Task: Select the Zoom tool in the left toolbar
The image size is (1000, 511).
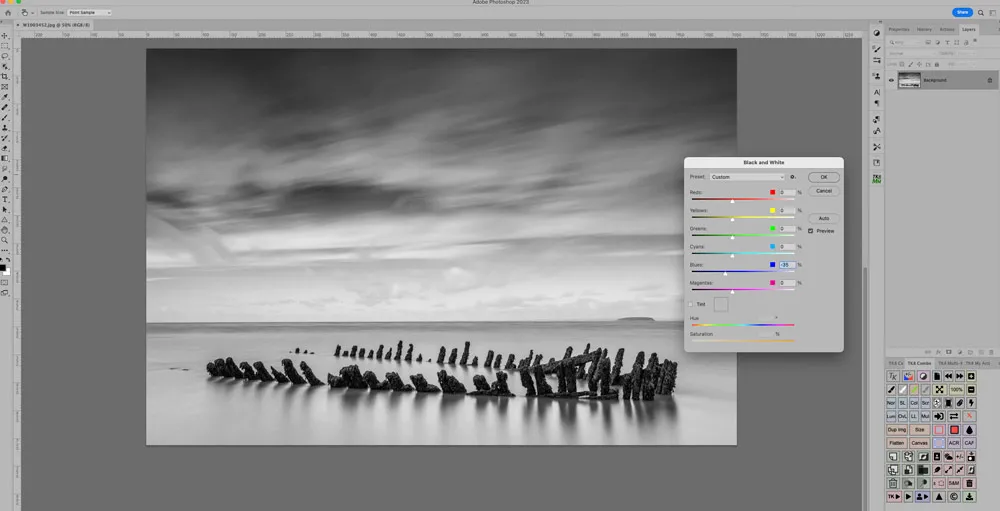Action: click(4, 240)
